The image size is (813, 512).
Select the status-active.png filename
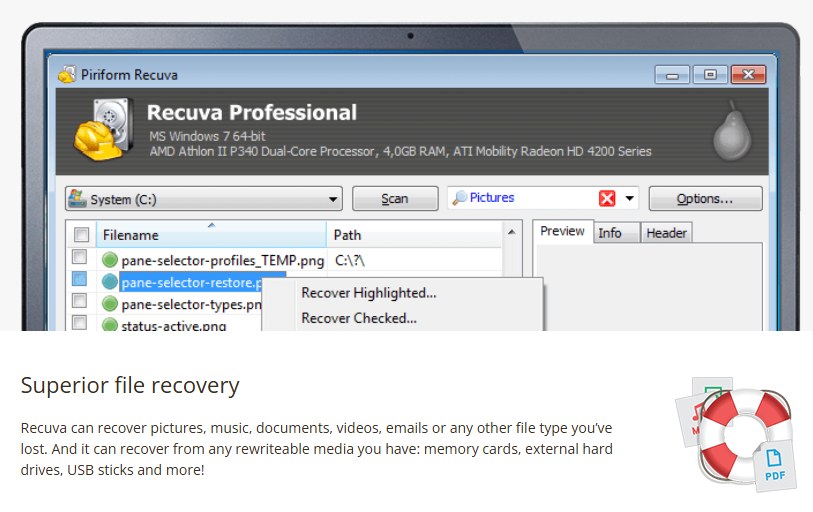174,326
